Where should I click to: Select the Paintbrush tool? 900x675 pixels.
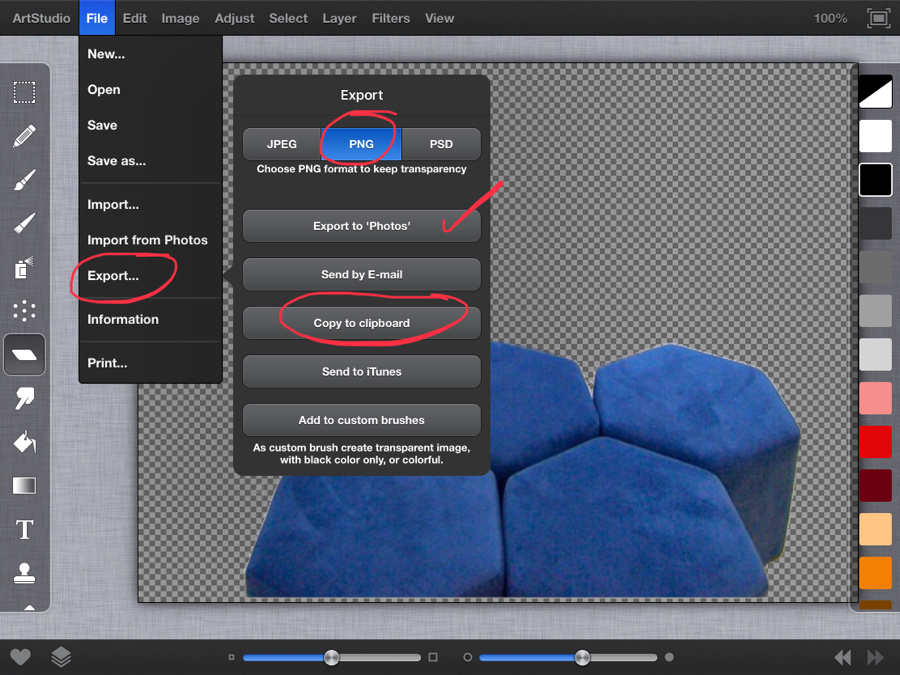tap(24, 180)
